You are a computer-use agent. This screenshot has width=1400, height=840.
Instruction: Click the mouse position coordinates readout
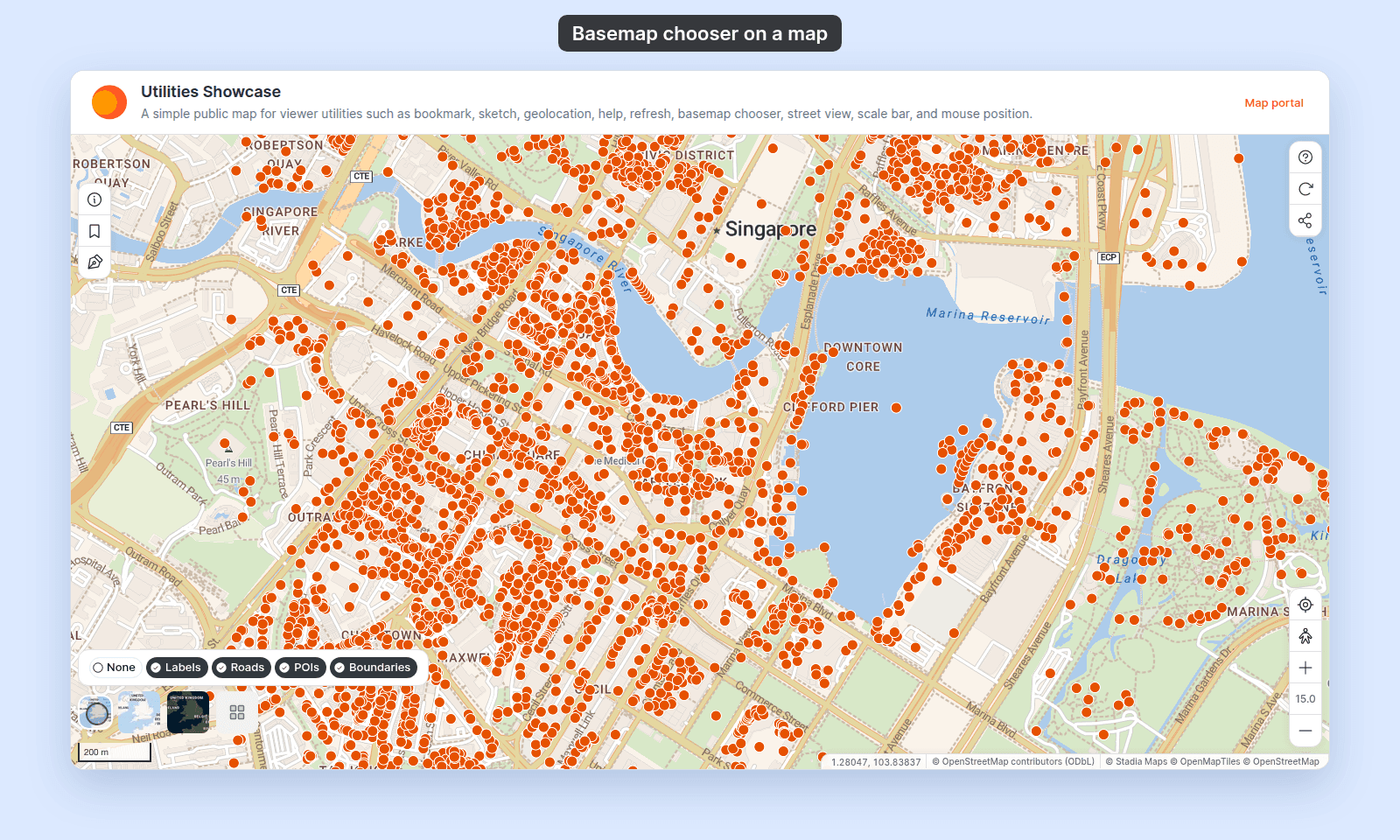[x=876, y=762]
